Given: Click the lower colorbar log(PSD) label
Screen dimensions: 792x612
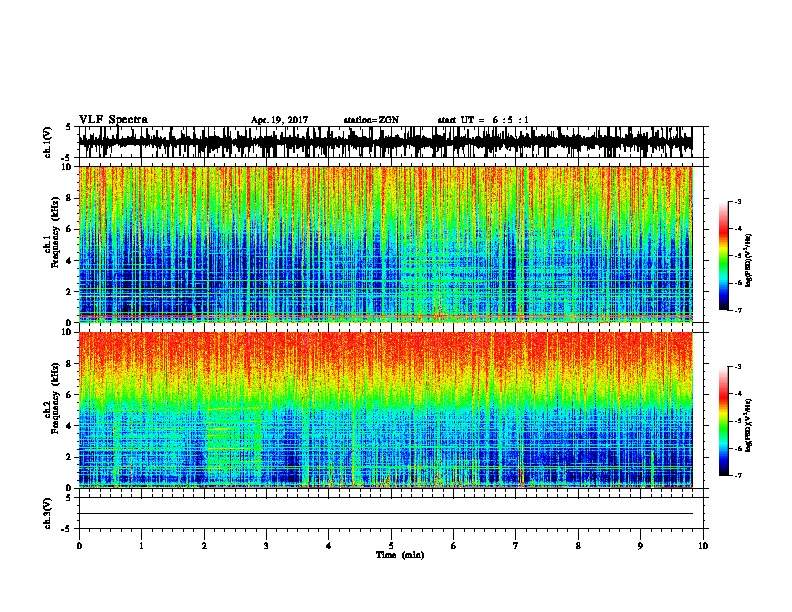Looking at the screenshot, I should click(x=748, y=424).
